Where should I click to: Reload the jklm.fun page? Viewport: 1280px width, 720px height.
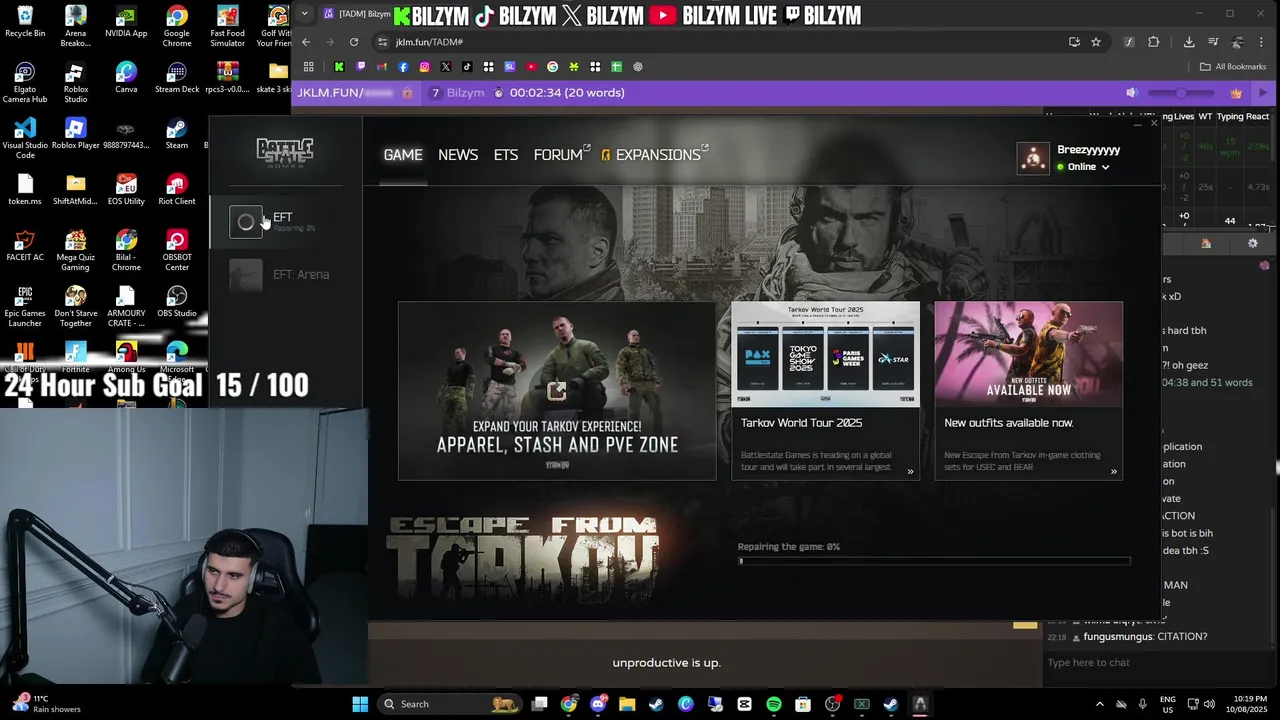(354, 42)
